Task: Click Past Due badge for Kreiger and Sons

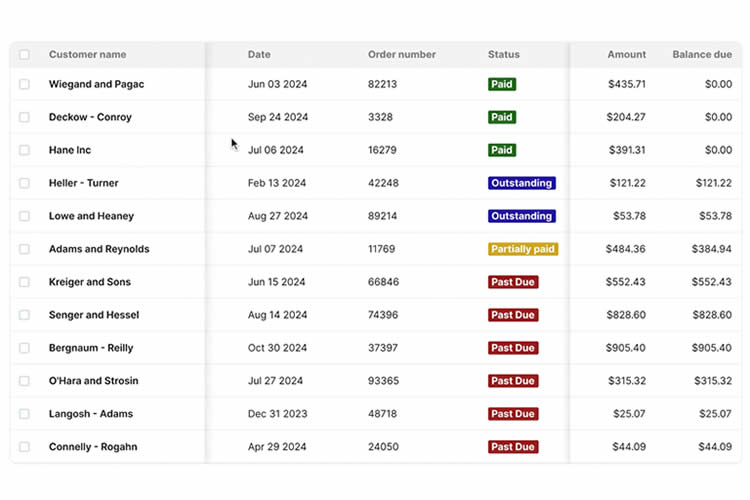Action: pos(513,282)
